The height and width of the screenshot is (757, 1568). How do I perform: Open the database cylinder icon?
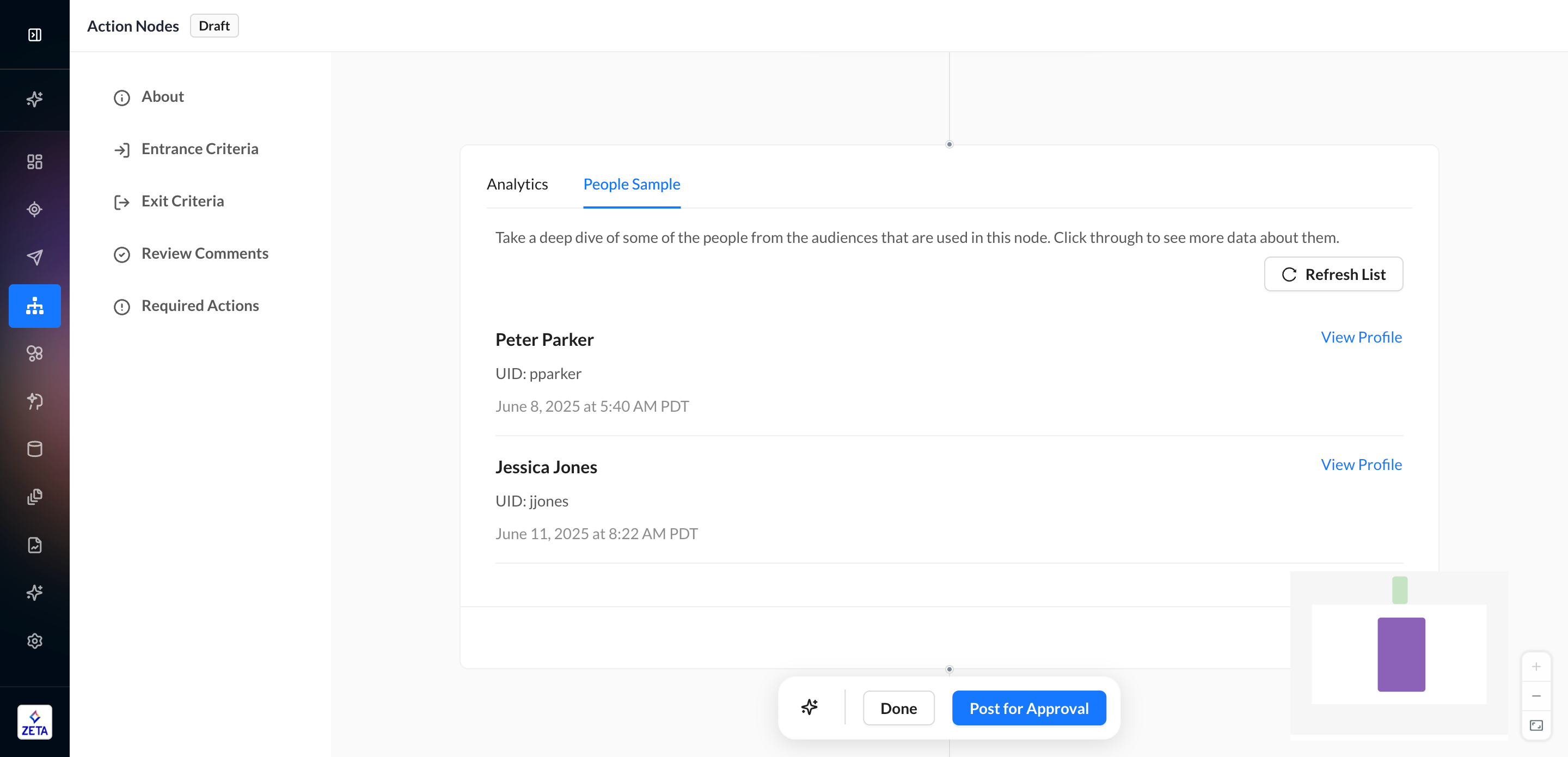35,449
